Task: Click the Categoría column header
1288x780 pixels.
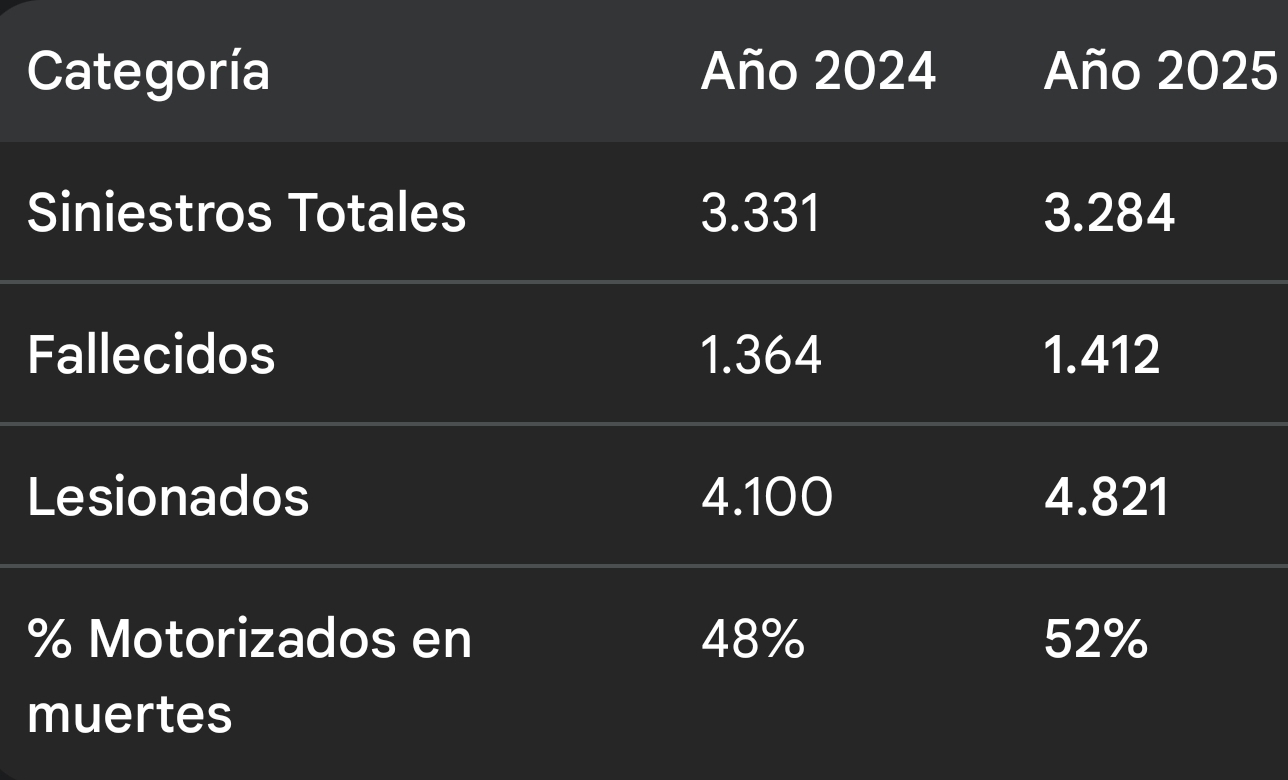Action: point(148,73)
